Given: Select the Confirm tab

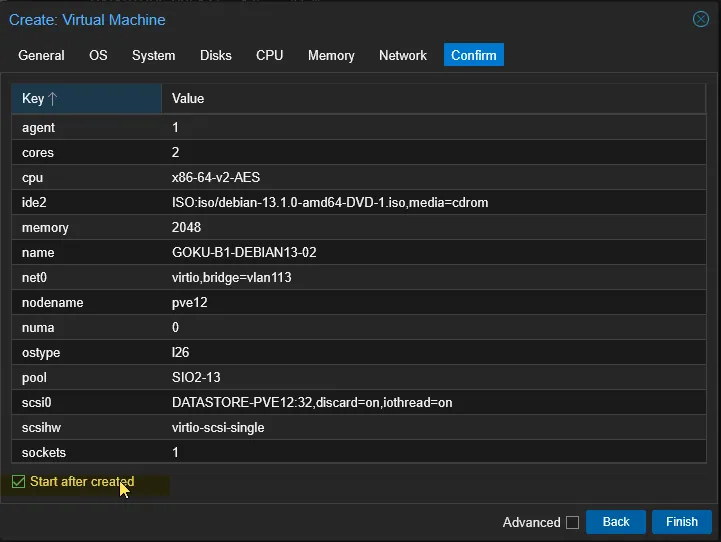Looking at the screenshot, I should click(x=473, y=56).
